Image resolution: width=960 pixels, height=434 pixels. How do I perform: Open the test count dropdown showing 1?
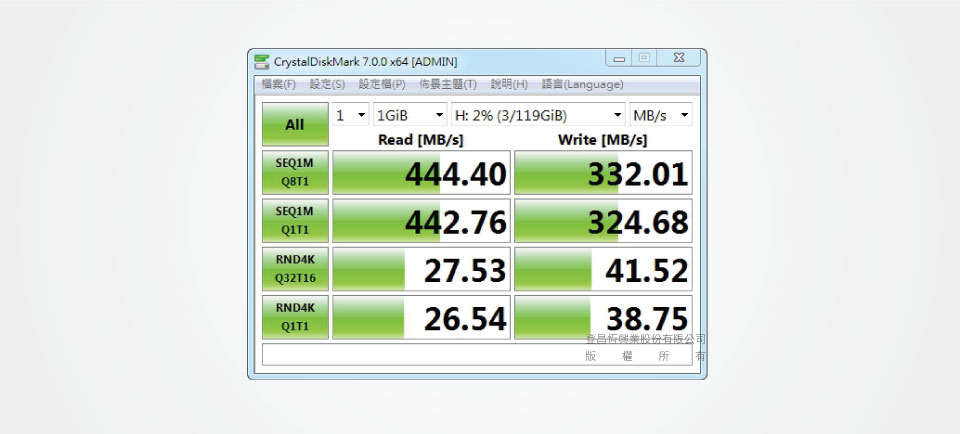(x=351, y=114)
